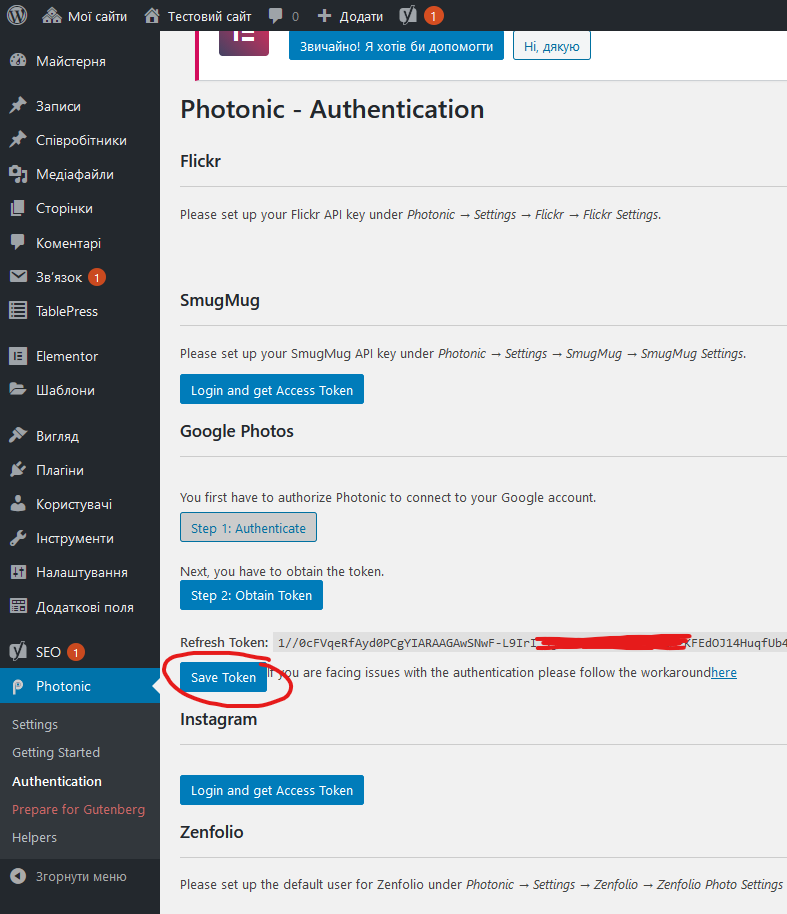The height and width of the screenshot is (914, 787).
Task: Open Getting Started submenu item
Action: coord(56,753)
